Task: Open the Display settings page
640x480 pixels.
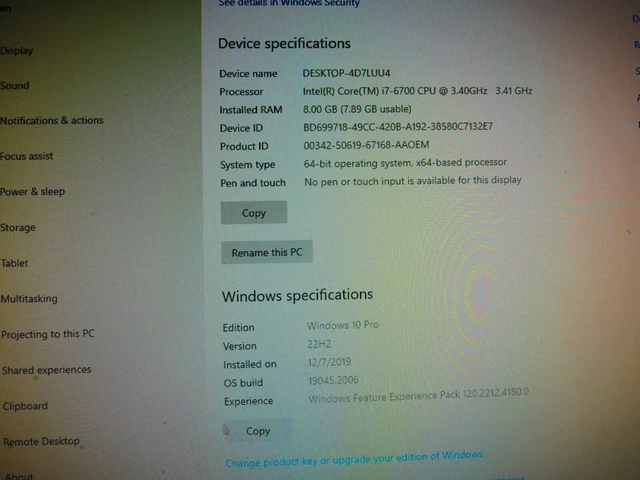Action: pyautogui.click(x=17, y=51)
